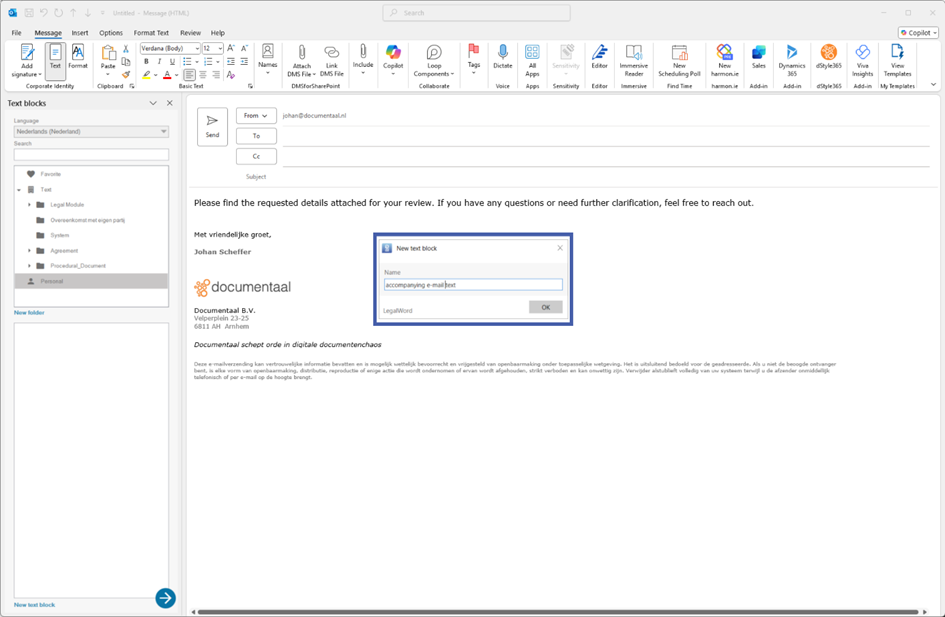Activate the Format Painter brush
The image size is (945, 617).
(x=126, y=75)
